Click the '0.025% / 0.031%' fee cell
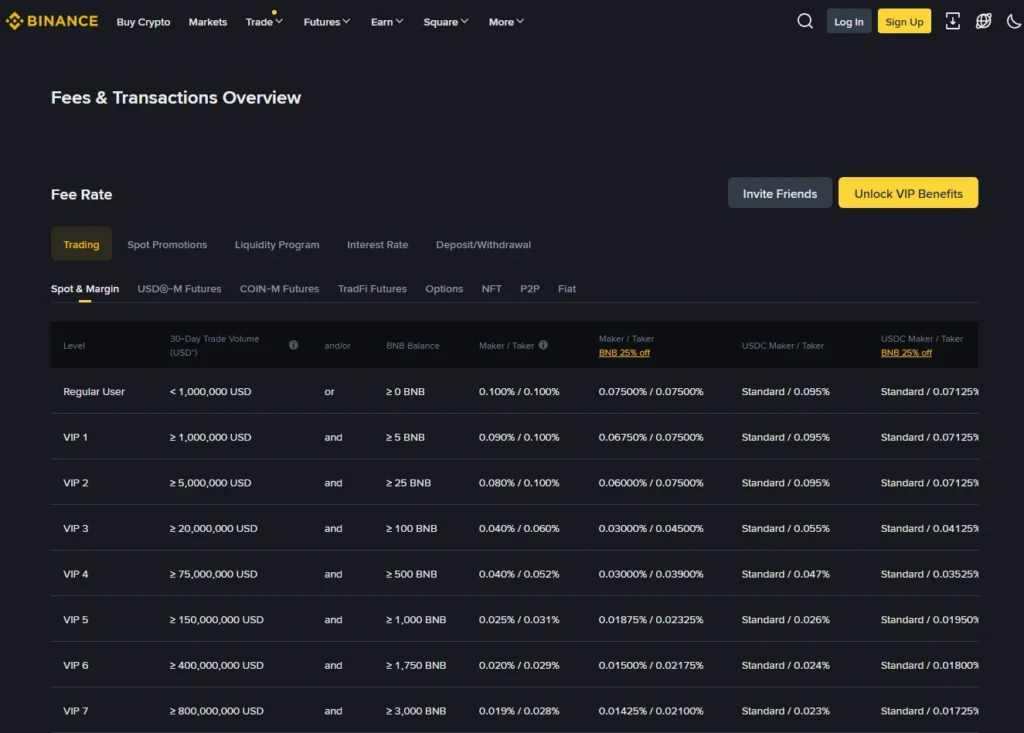 click(519, 619)
